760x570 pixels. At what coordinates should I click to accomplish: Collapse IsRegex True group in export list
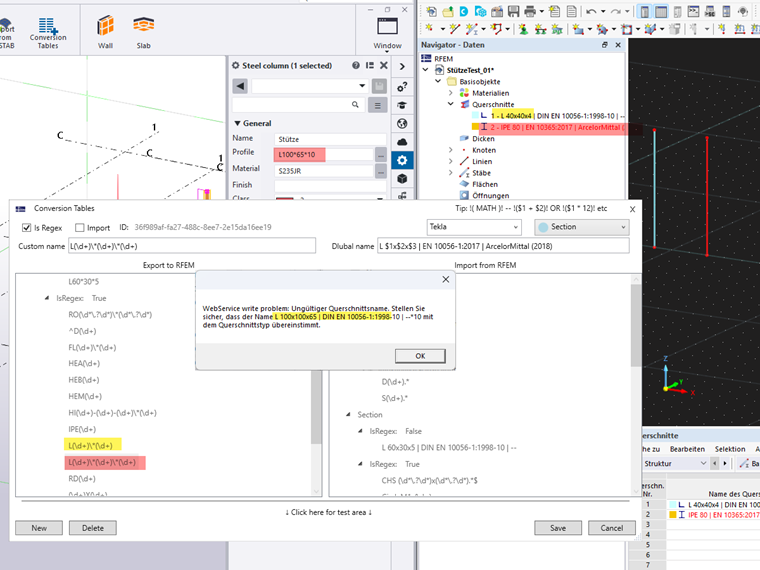click(47, 298)
